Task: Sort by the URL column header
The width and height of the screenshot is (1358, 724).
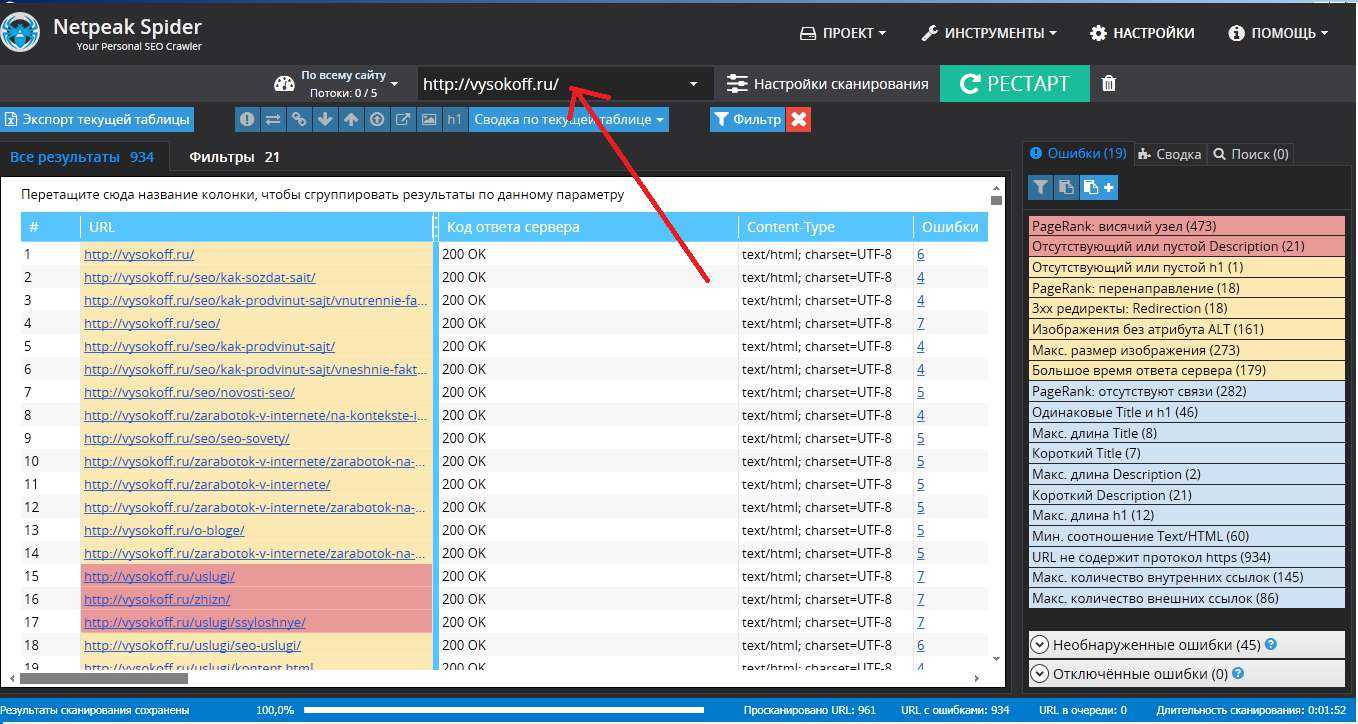Action: coord(258,227)
